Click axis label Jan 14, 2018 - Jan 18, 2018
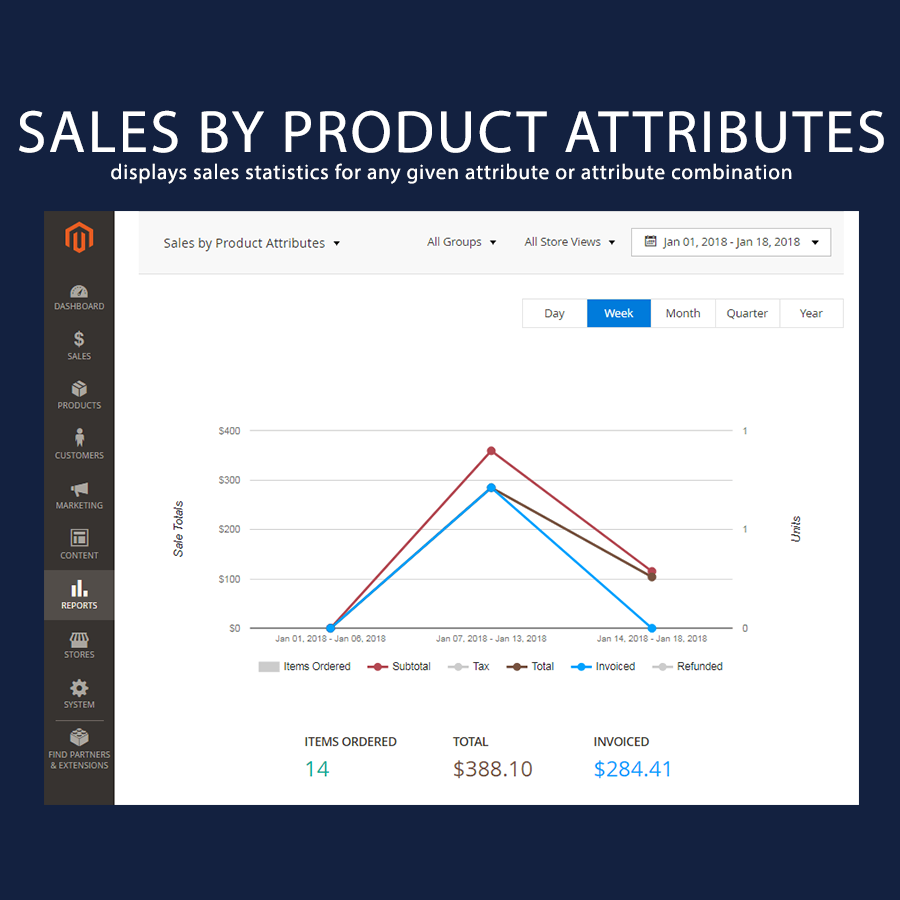900x900 pixels. (652, 639)
